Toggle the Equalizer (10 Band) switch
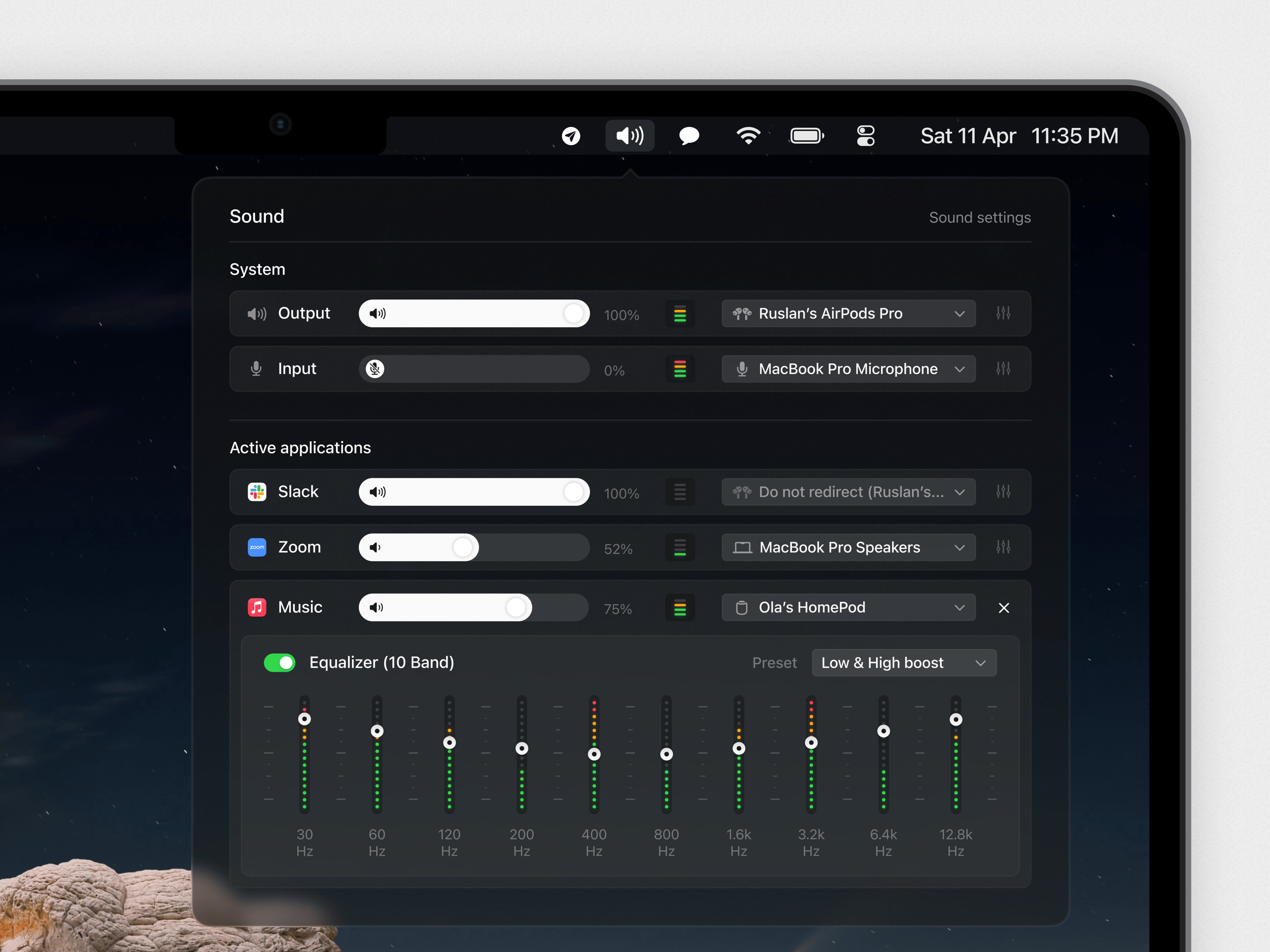The image size is (1270, 952). click(280, 663)
